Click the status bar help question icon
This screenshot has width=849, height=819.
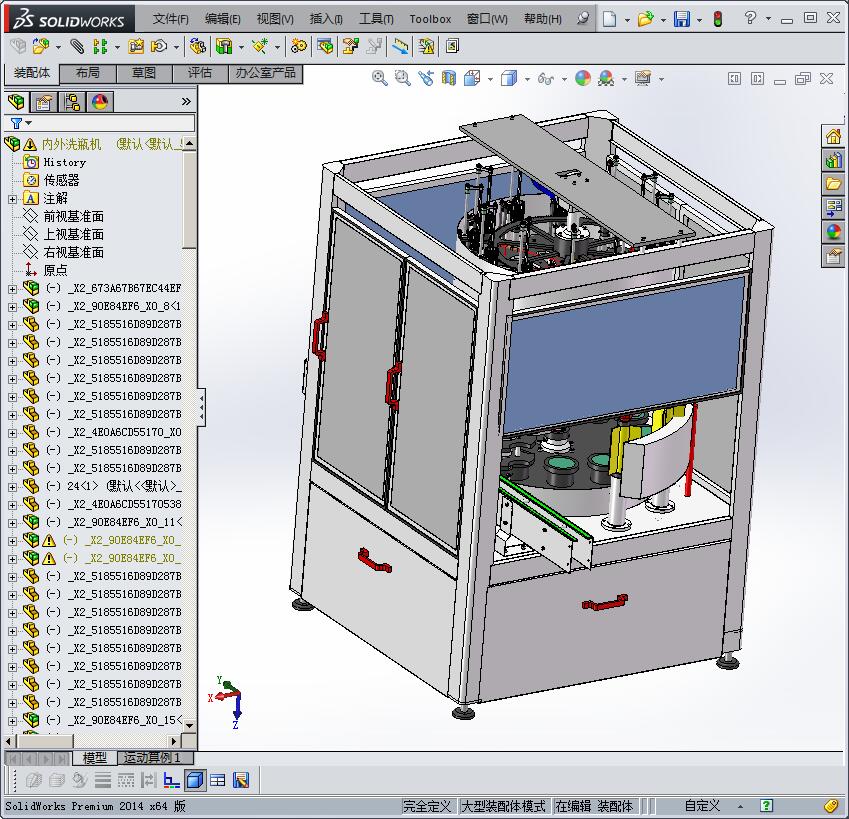point(766,805)
